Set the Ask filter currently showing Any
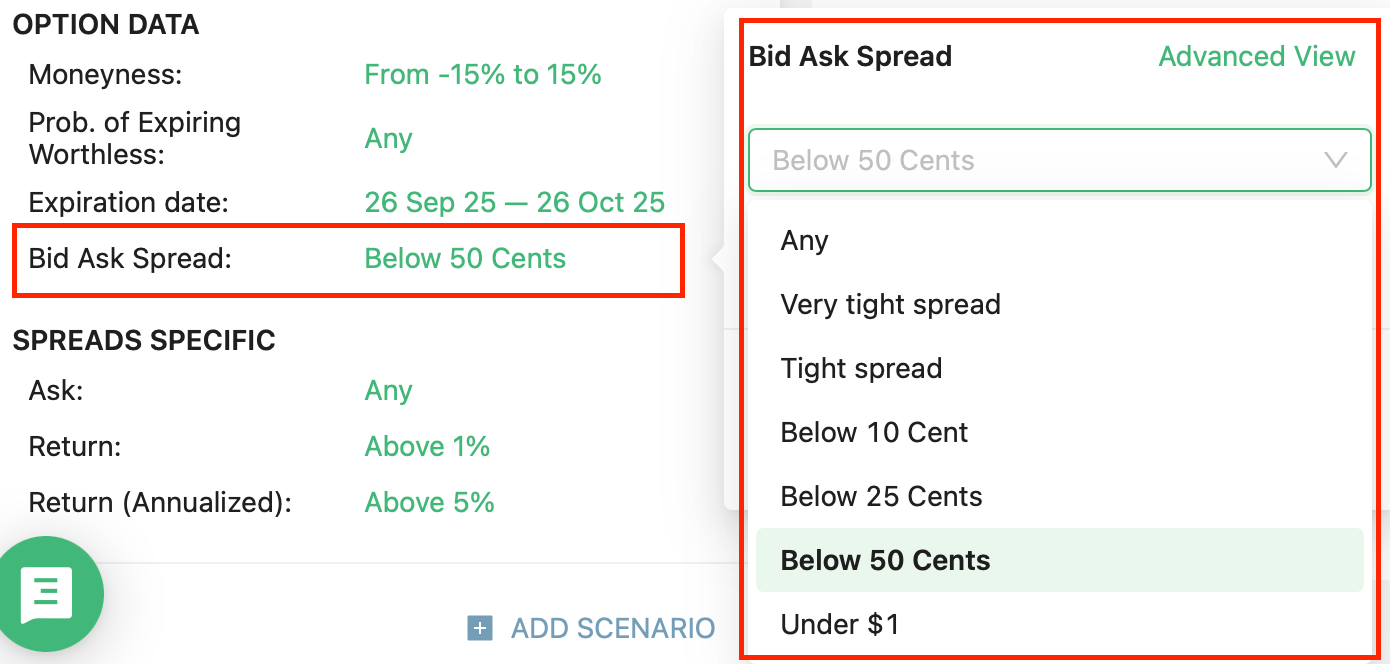Viewport: 1390px width, 664px height. pos(388,390)
